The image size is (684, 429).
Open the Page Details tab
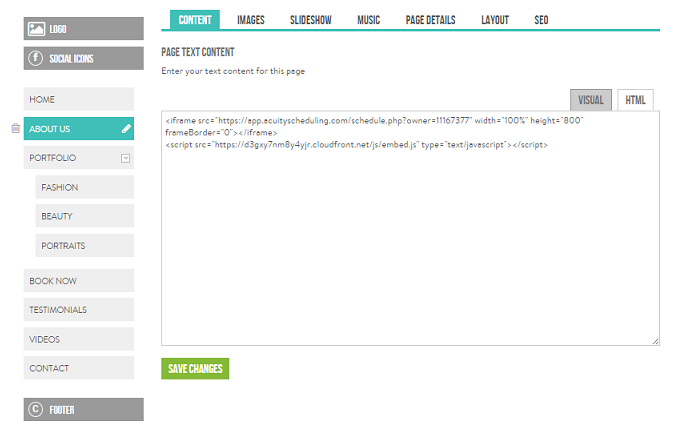coord(430,20)
